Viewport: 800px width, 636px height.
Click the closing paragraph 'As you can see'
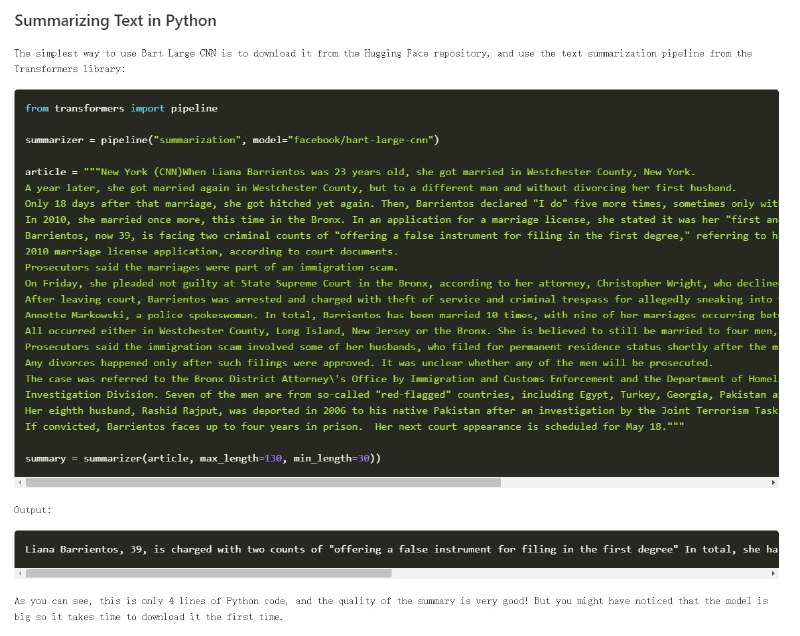[391, 608]
